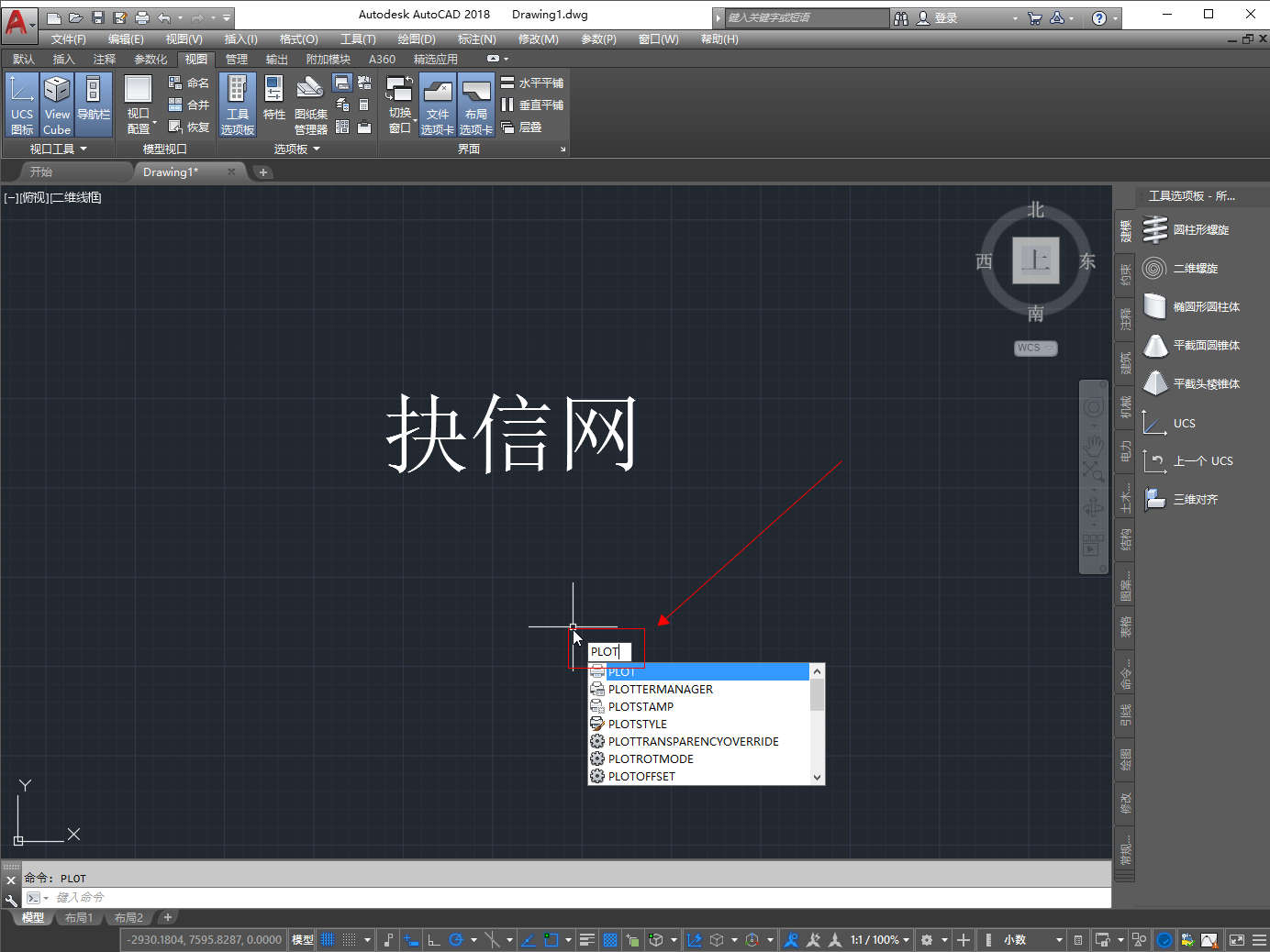Switch to the 布局1 layout tab
This screenshot has width=1270, height=952.
(x=79, y=917)
